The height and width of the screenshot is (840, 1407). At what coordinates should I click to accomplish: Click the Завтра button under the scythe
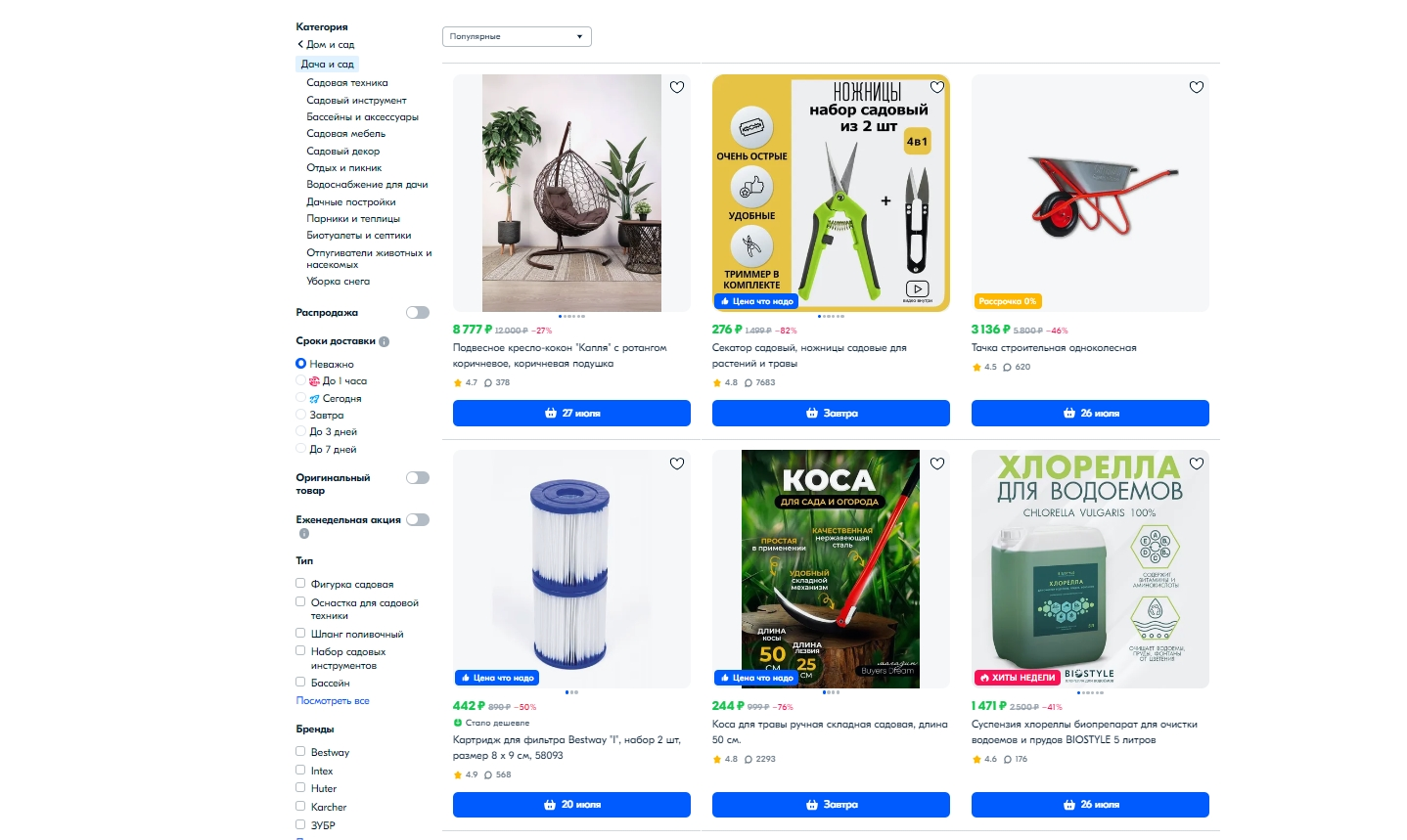pos(831,805)
